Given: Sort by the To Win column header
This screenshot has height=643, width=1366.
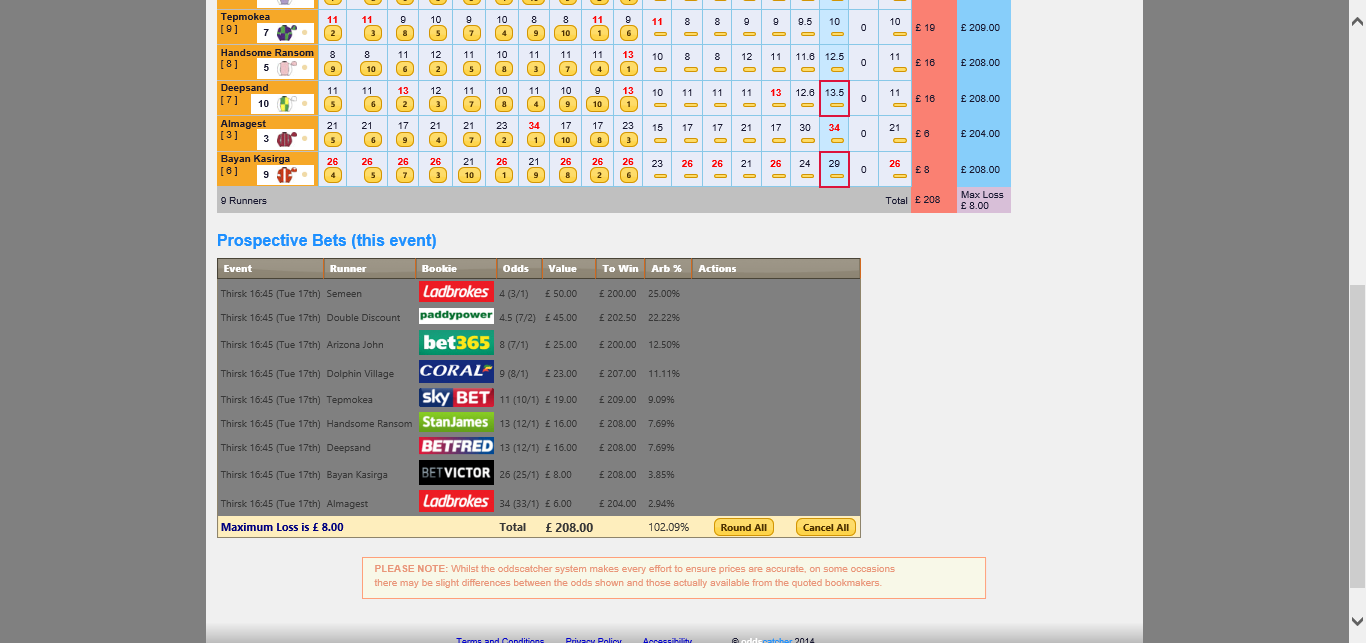Looking at the screenshot, I should click(x=620, y=268).
